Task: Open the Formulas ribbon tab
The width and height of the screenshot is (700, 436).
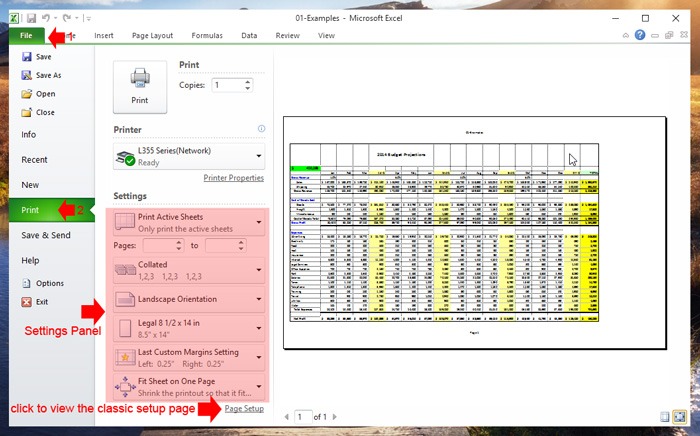Action: tap(207, 35)
